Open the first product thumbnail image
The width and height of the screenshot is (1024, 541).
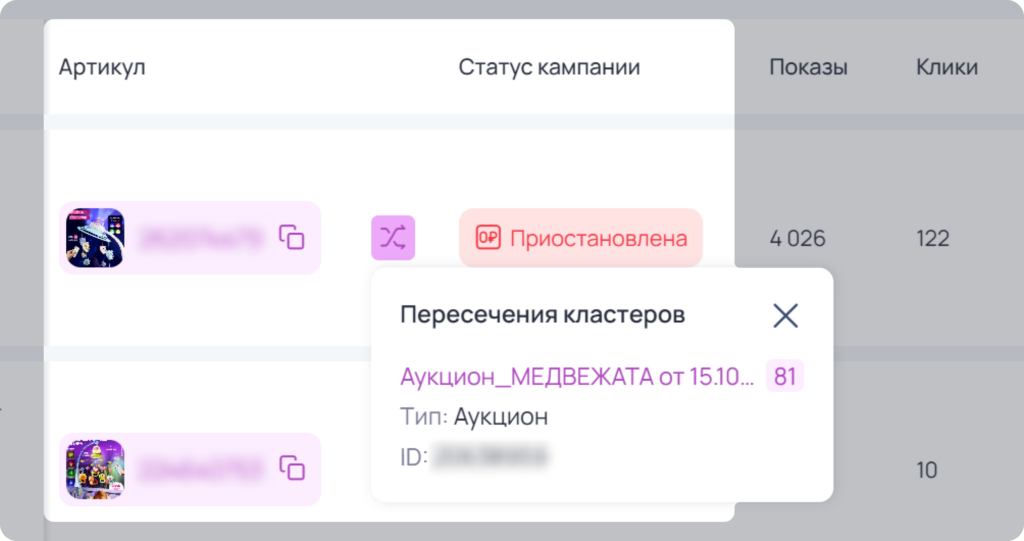click(x=95, y=238)
